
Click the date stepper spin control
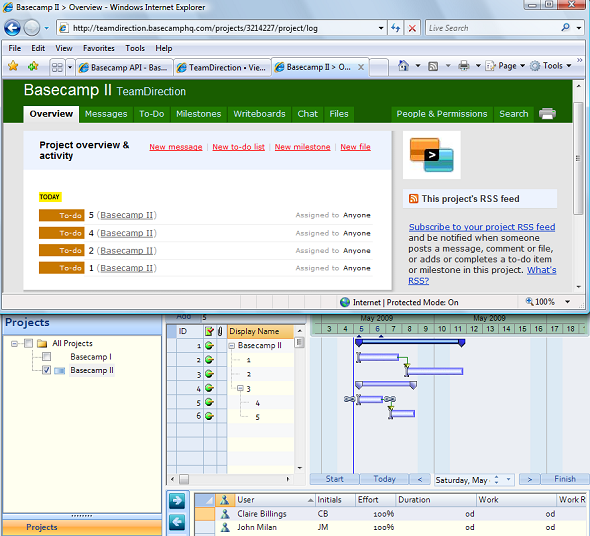coord(496,480)
